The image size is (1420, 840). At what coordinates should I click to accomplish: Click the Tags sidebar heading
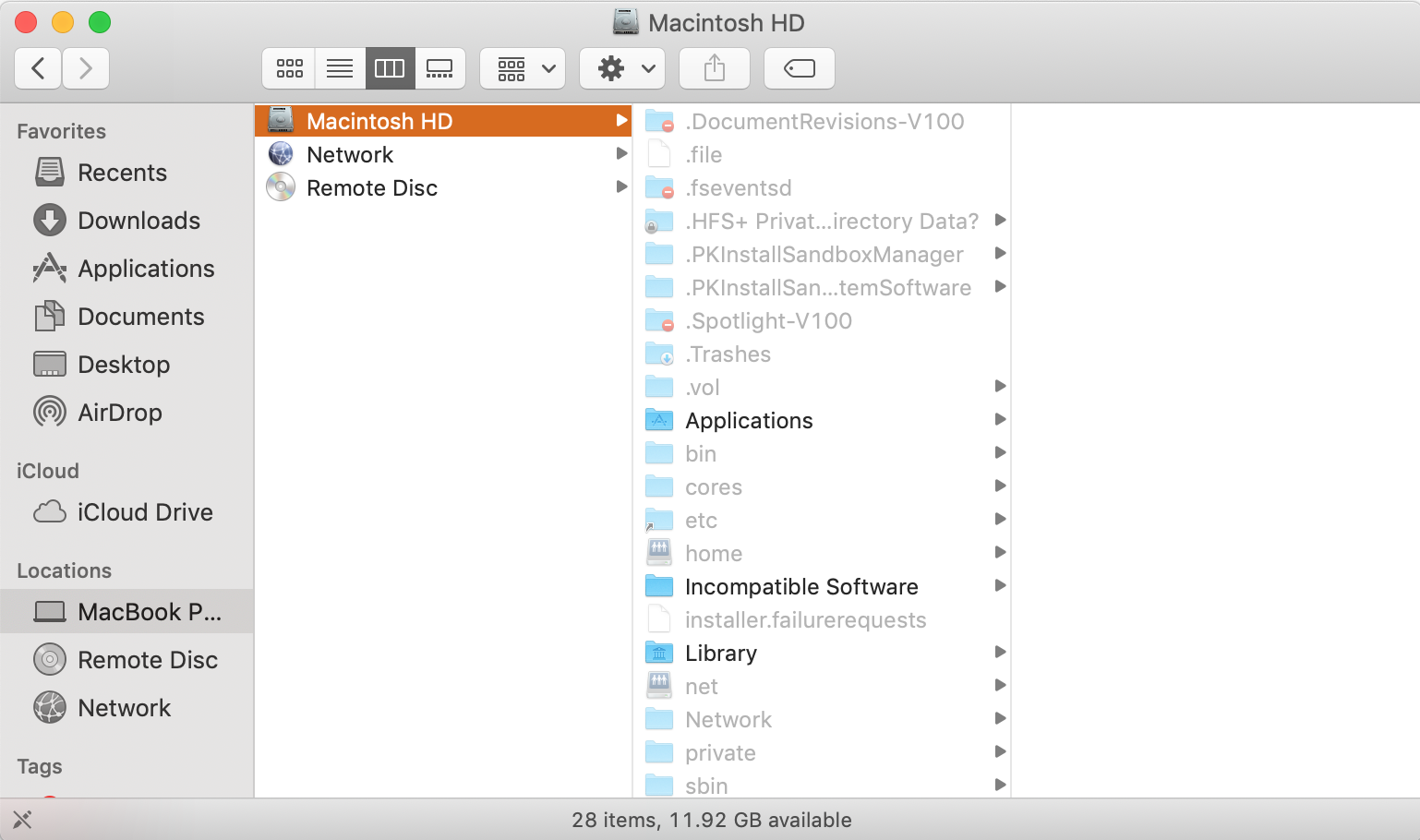tap(40, 766)
